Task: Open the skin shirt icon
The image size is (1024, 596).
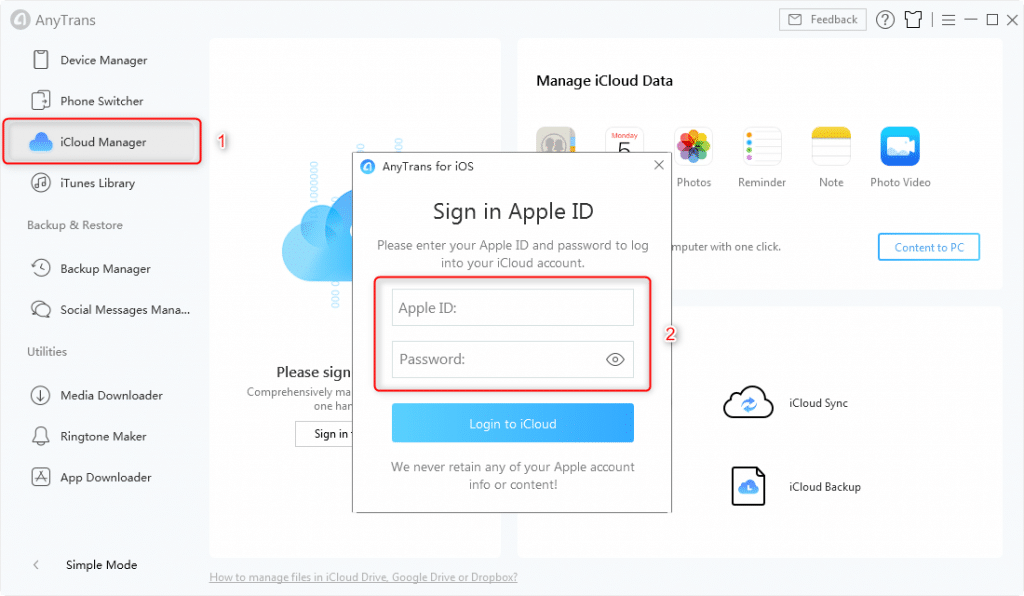Action: (913, 20)
